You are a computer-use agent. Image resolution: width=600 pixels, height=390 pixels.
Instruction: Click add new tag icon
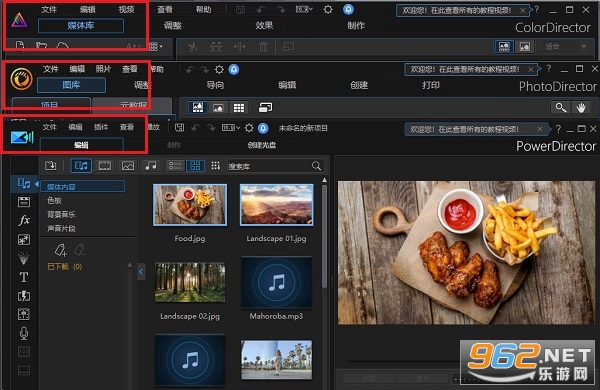[x=60, y=250]
